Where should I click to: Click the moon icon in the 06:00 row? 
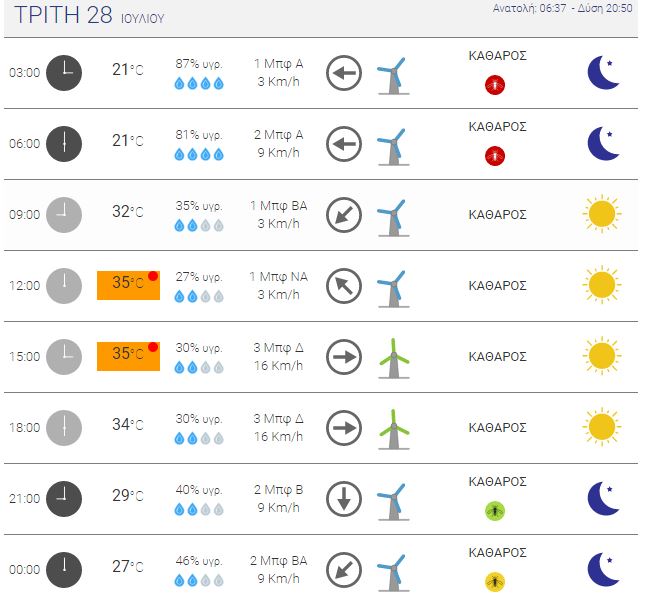603,143
